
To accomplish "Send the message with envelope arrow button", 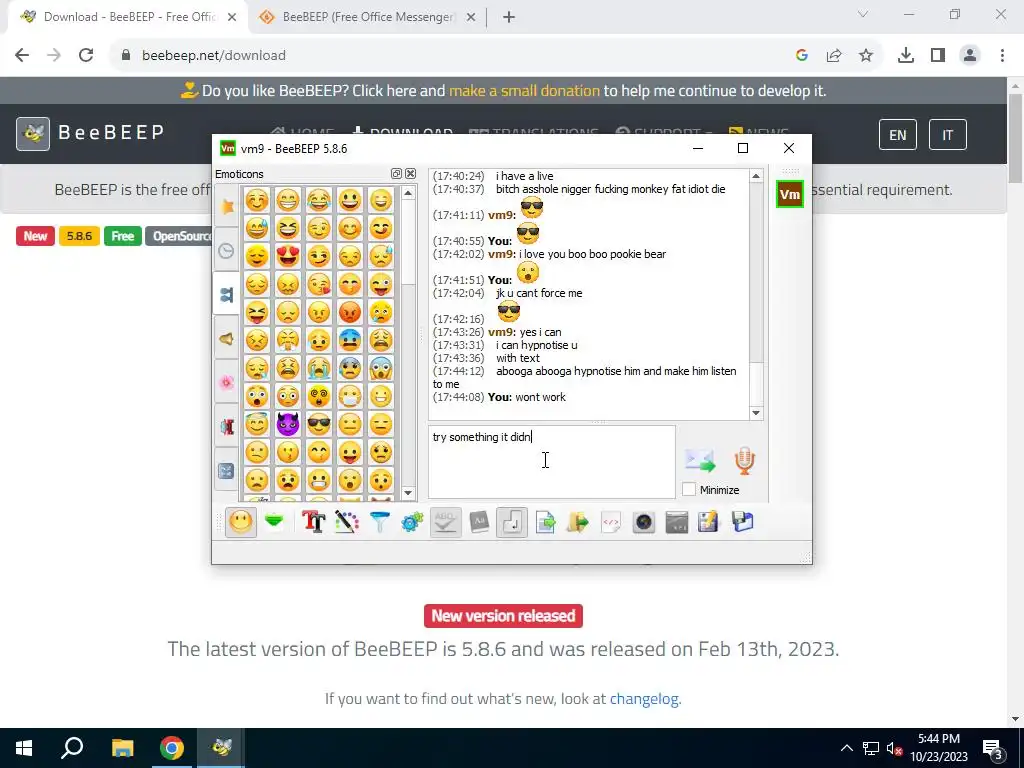I will click(x=700, y=460).
